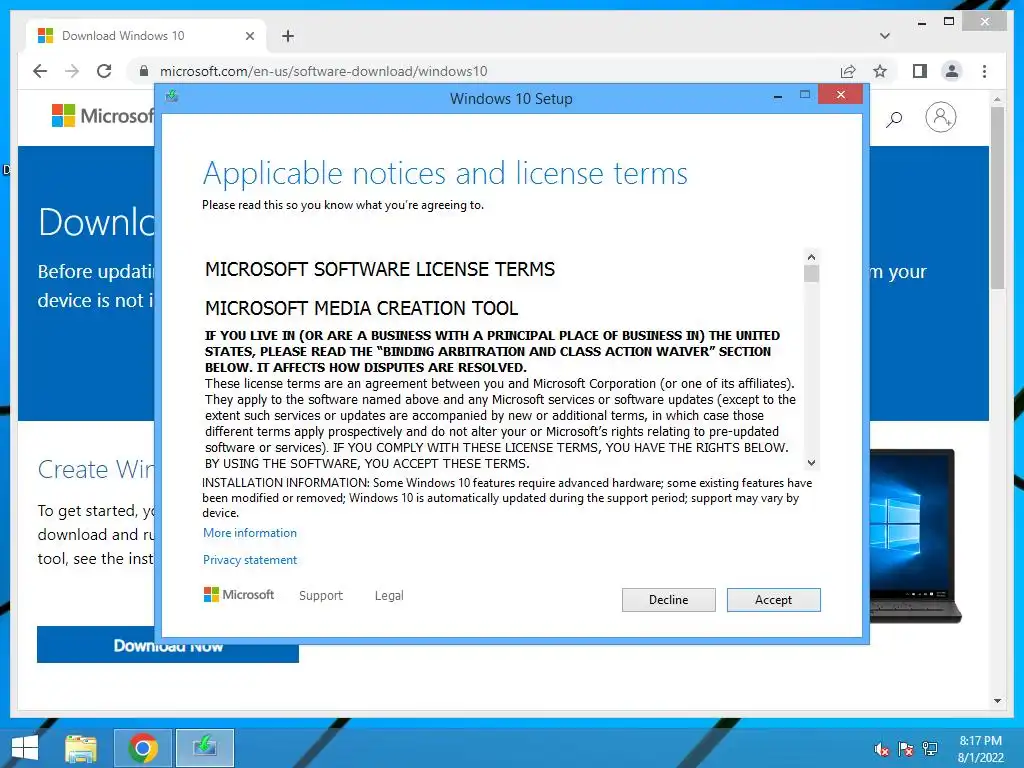Screen dimensions: 1024x768
Task: Open the Legal link in setup
Action: coord(389,596)
